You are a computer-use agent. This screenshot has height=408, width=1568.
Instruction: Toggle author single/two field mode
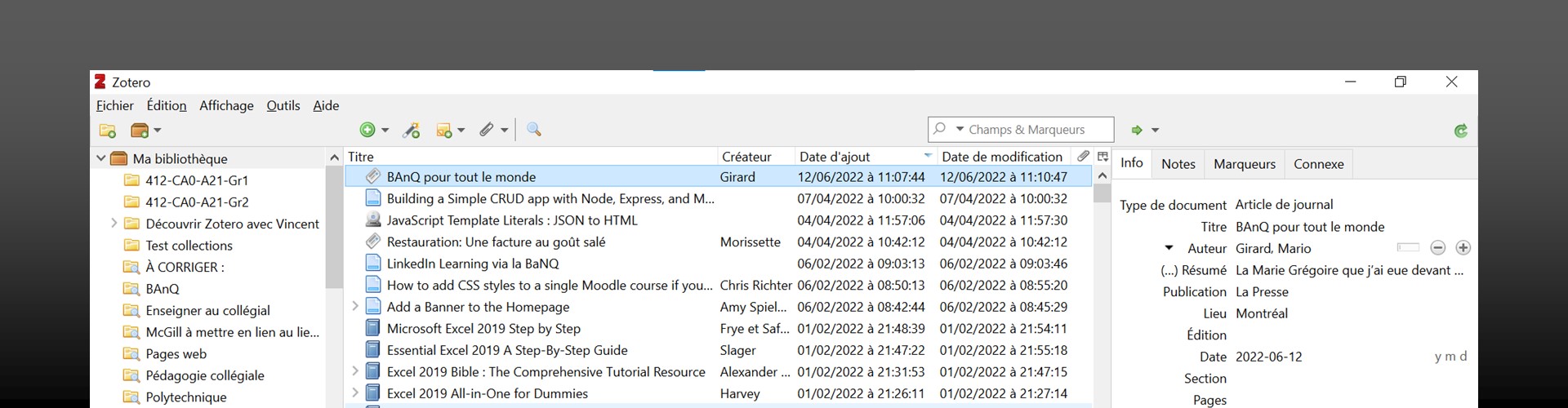1408,247
